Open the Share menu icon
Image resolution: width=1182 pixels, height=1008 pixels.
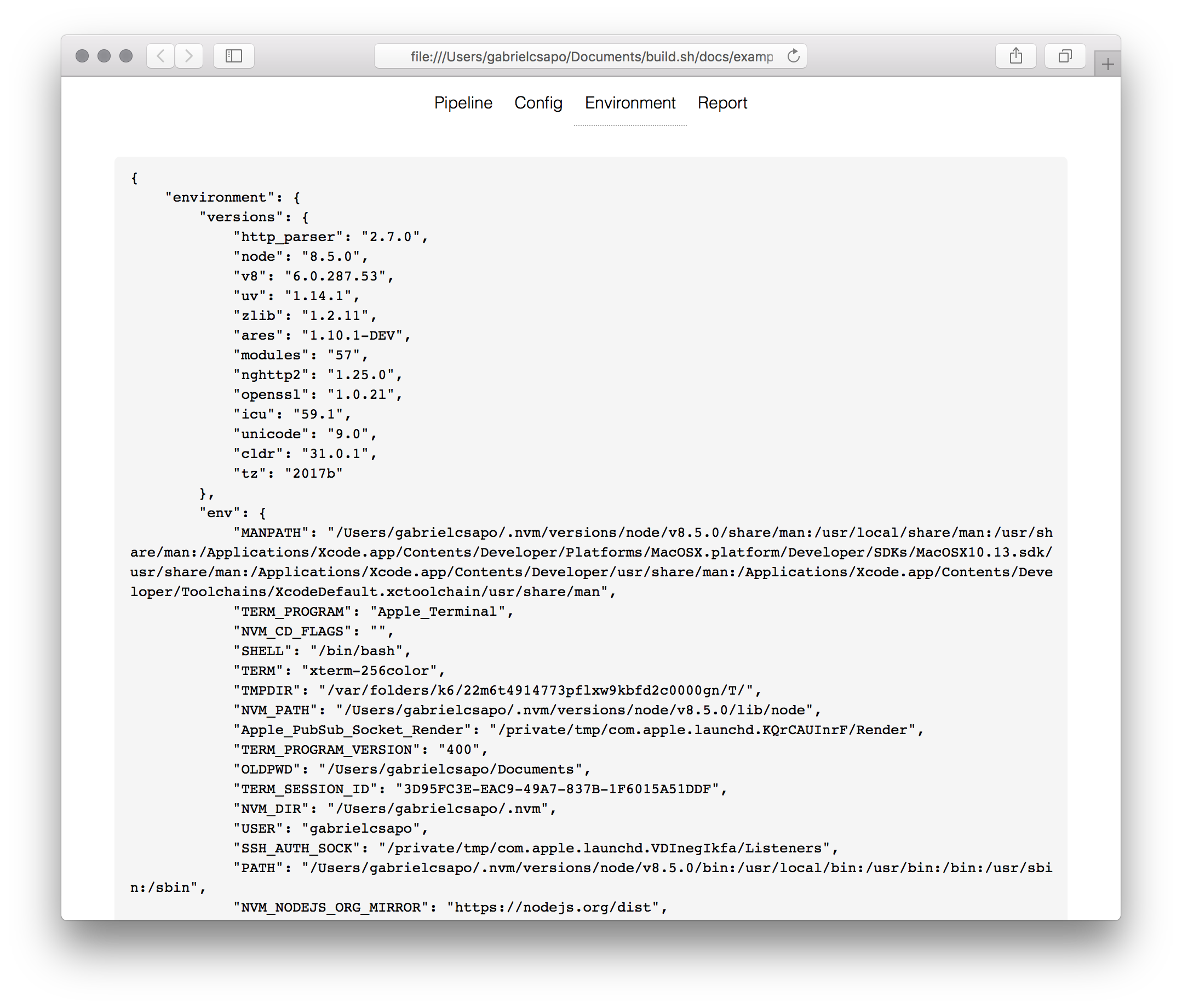click(x=1015, y=56)
